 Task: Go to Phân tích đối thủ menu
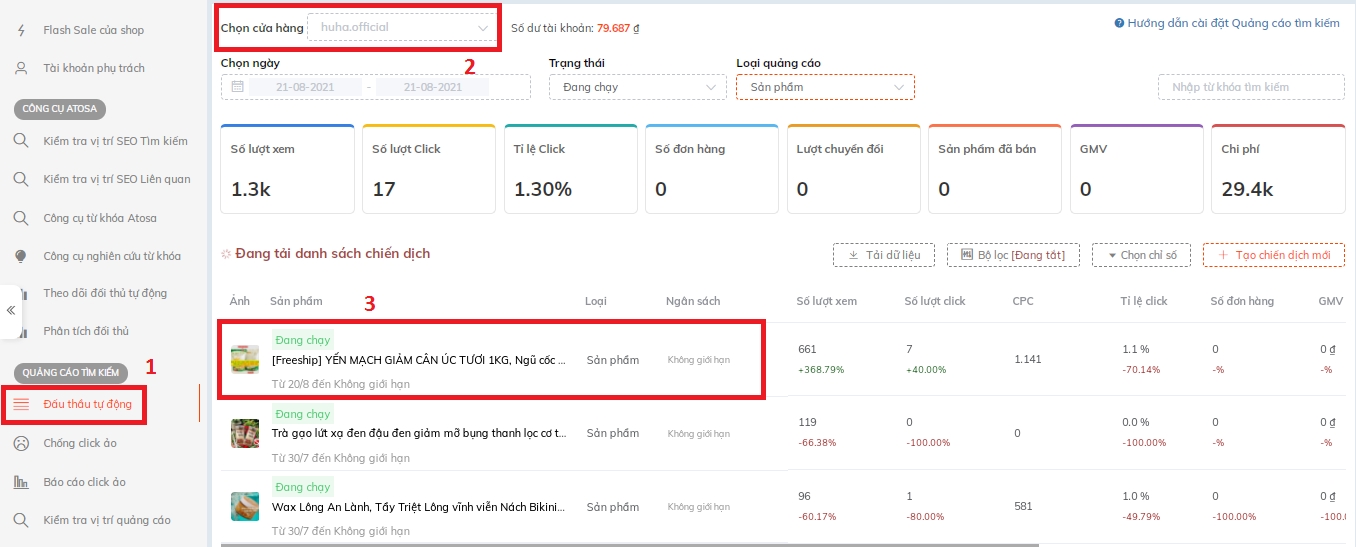86,331
